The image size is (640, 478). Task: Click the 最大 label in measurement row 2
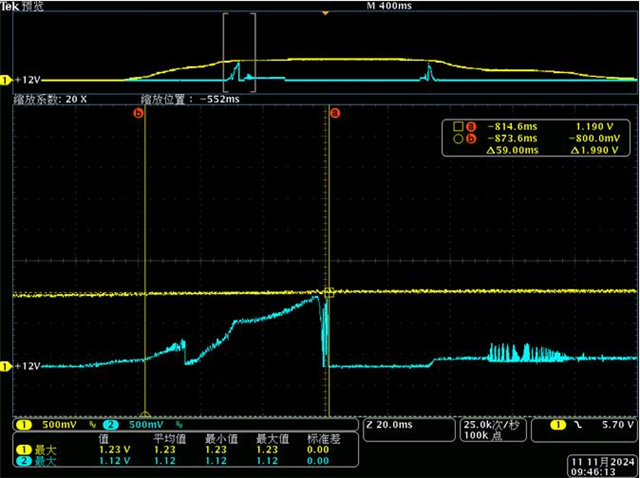(x=45, y=461)
